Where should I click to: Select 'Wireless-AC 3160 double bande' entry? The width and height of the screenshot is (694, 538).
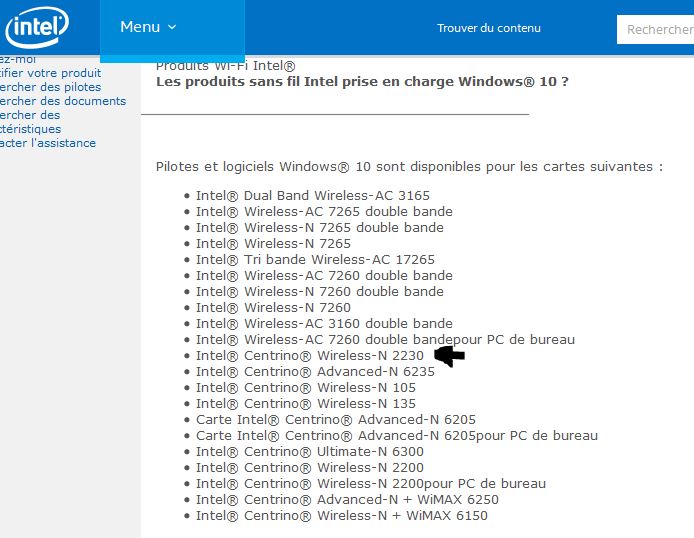(x=324, y=323)
